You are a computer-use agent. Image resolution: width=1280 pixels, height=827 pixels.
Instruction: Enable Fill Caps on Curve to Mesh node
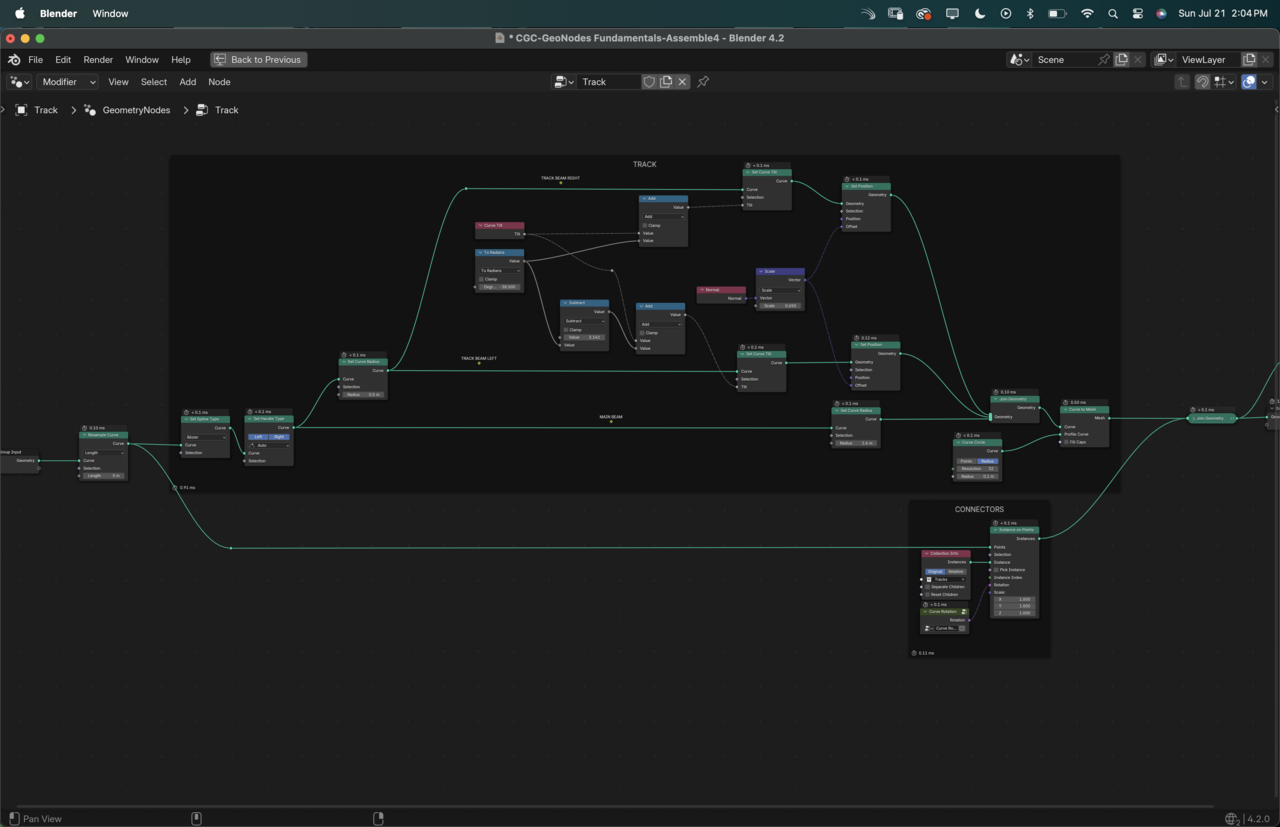click(x=1066, y=442)
